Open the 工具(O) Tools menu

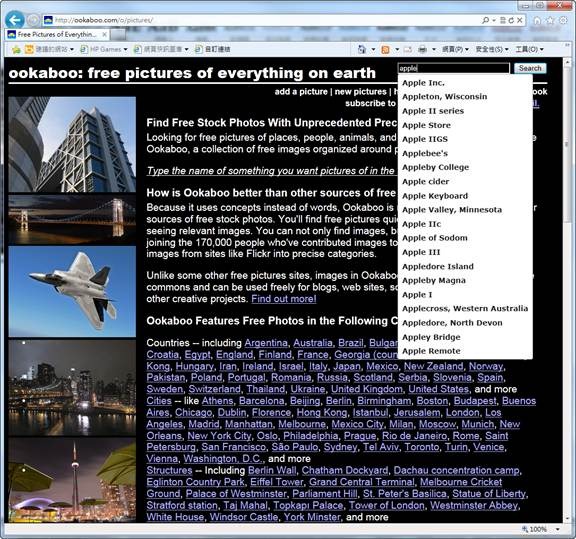(529, 49)
